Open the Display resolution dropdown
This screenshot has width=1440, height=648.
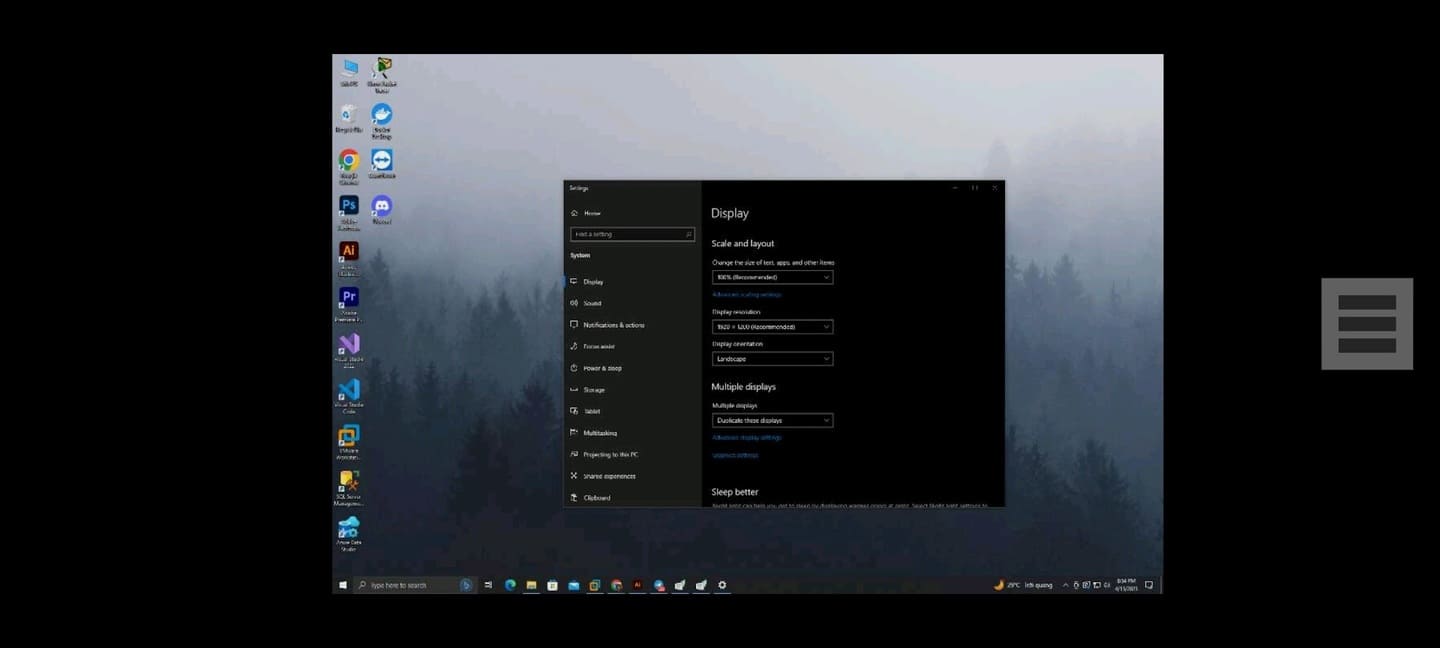click(x=772, y=327)
